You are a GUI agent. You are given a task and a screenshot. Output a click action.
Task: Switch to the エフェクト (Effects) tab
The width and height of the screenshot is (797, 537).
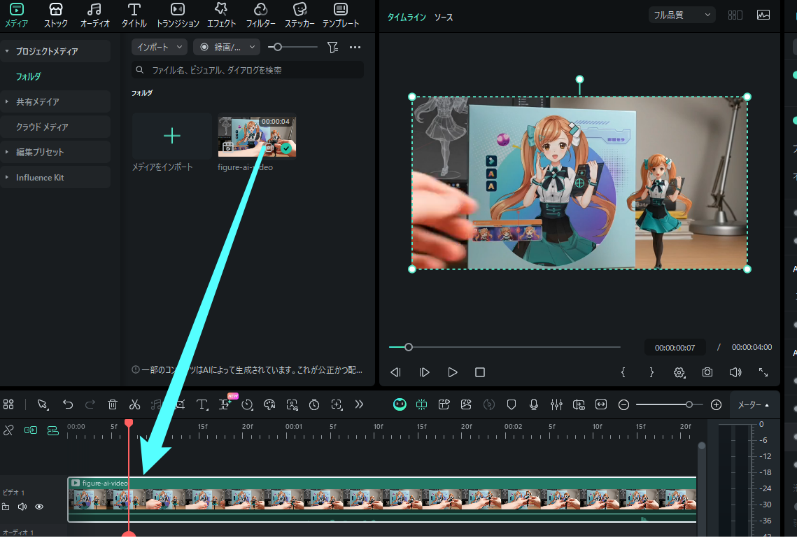pyautogui.click(x=221, y=14)
